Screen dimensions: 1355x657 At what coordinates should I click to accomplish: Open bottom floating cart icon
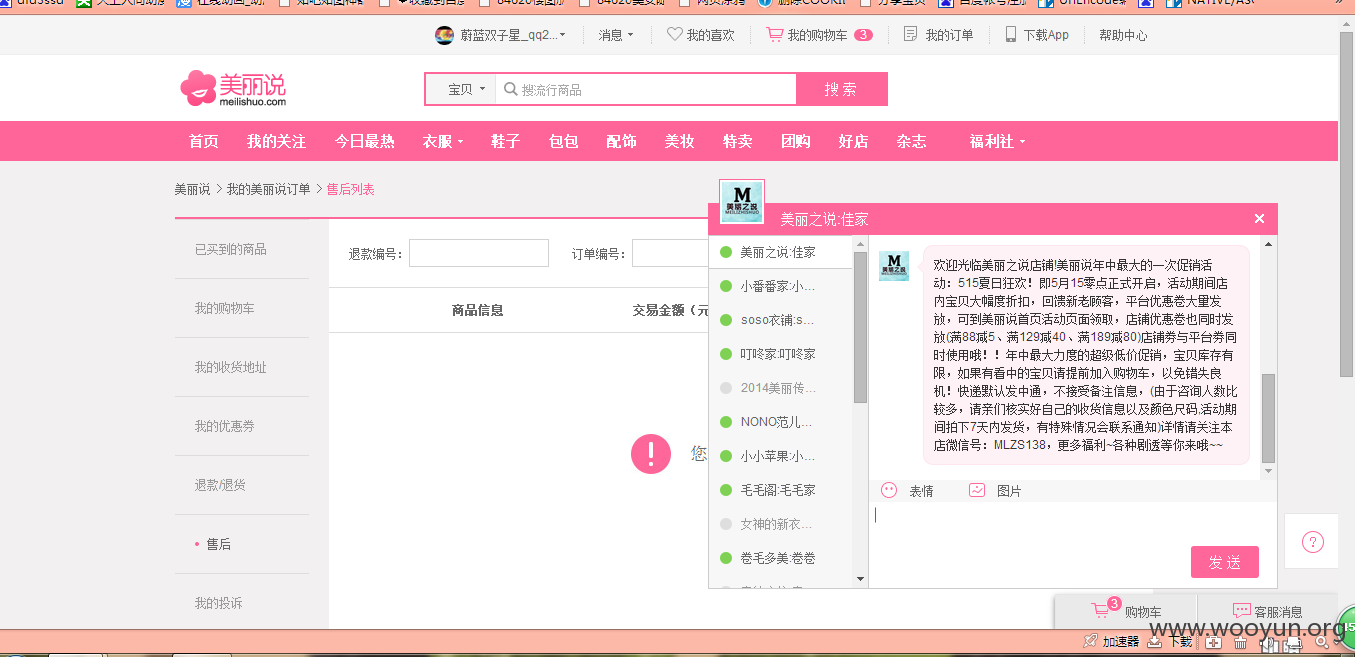(1101, 611)
